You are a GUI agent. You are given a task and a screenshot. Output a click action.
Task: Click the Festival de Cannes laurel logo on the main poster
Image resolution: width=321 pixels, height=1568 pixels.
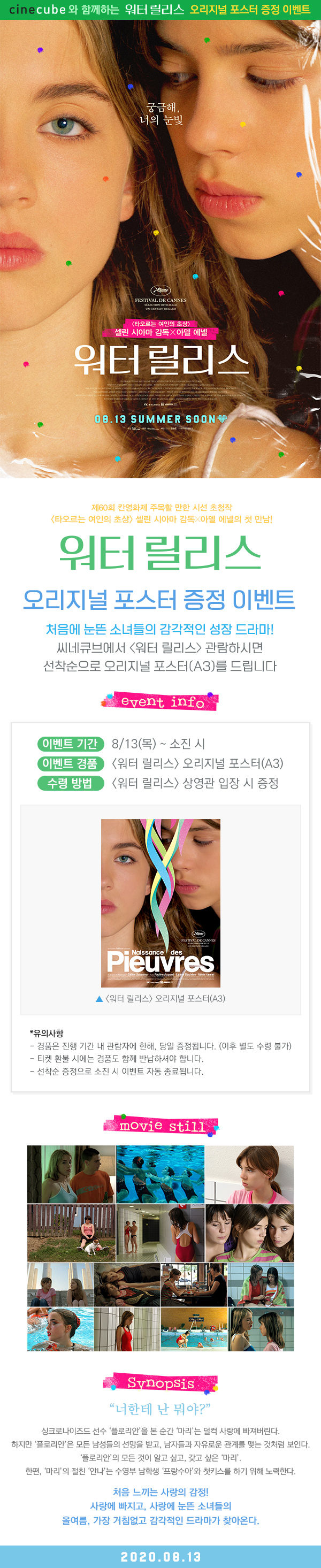point(160,290)
